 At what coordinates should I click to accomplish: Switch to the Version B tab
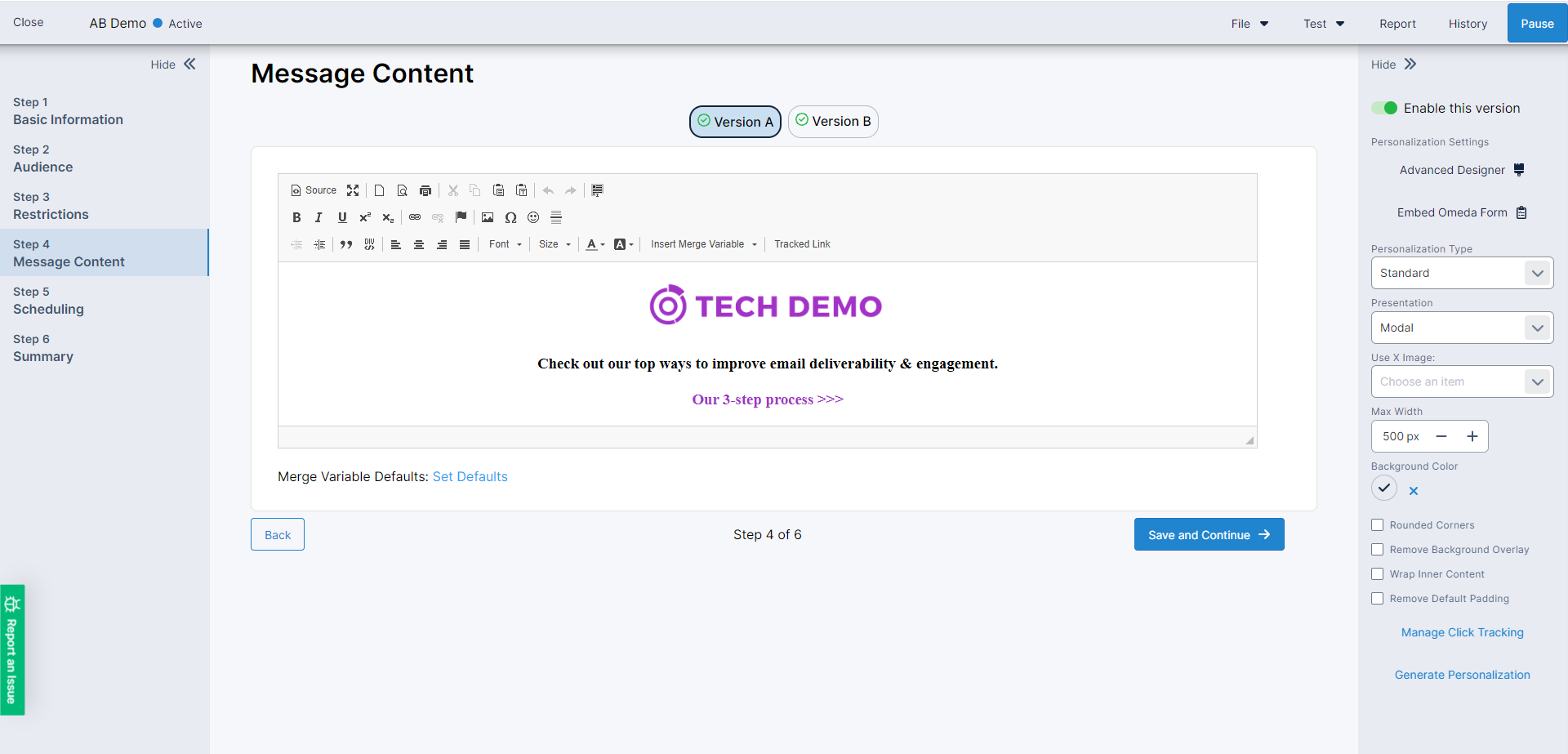pyautogui.click(x=833, y=122)
